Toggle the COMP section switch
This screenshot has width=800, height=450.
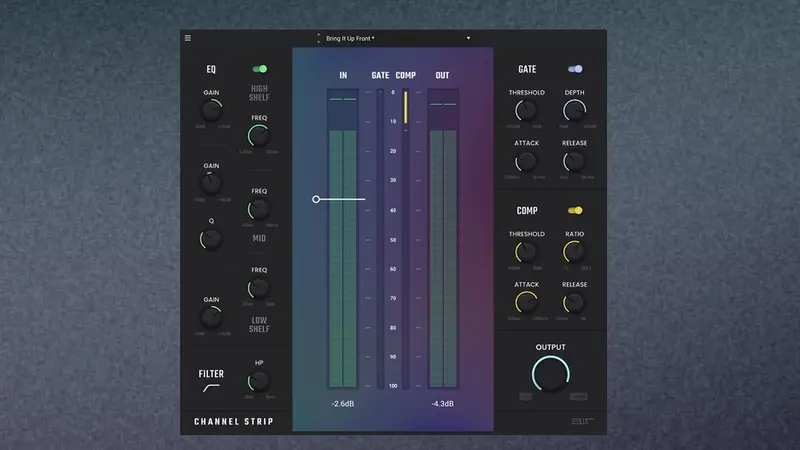(x=575, y=210)
